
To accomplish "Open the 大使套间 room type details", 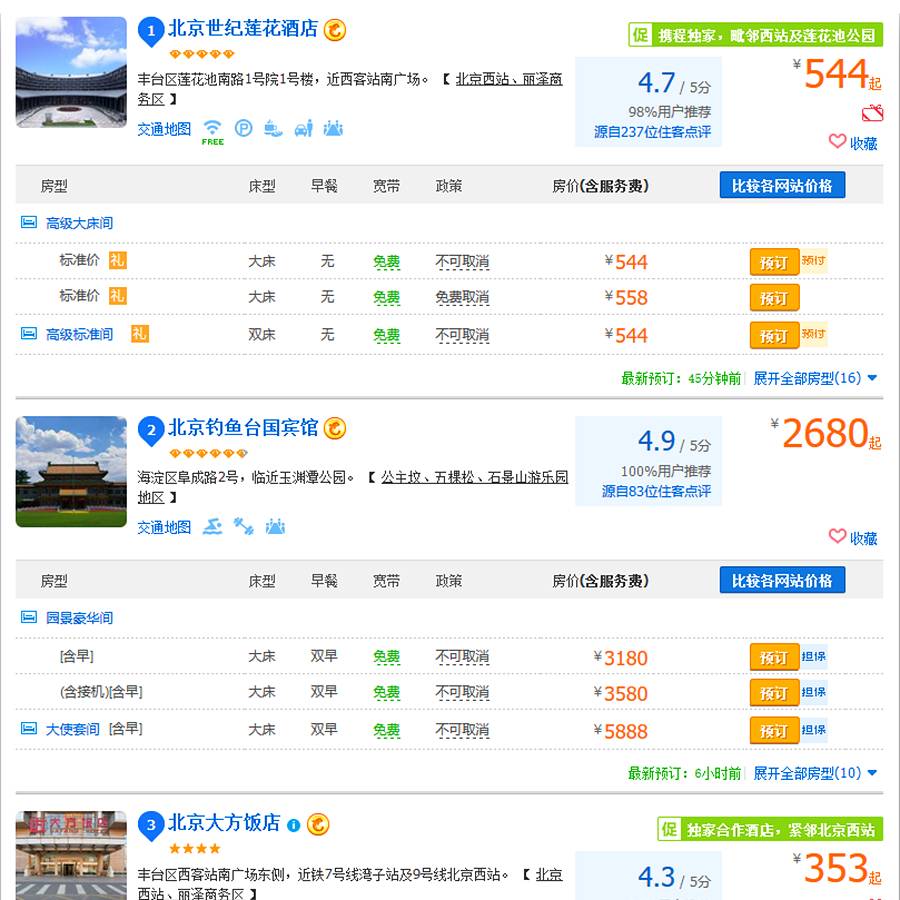I will 72,729.
